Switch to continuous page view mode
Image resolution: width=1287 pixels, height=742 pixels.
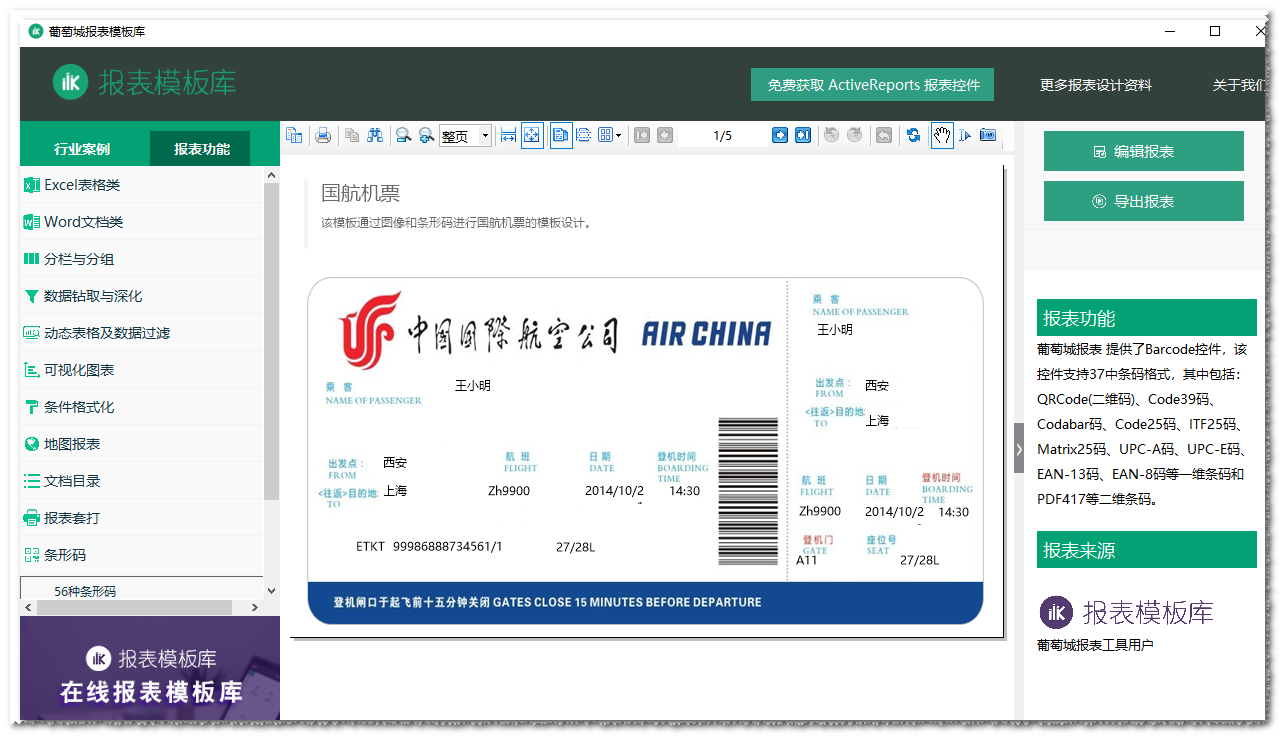point(585,135)
